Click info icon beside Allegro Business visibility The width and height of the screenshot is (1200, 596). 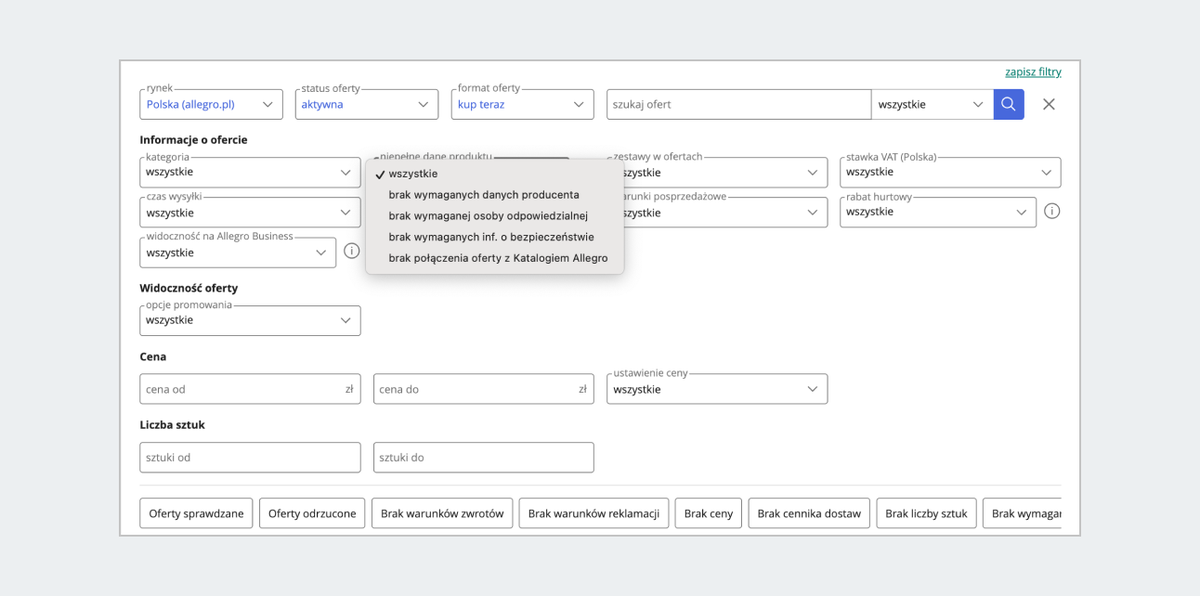[x=352, y=251]
